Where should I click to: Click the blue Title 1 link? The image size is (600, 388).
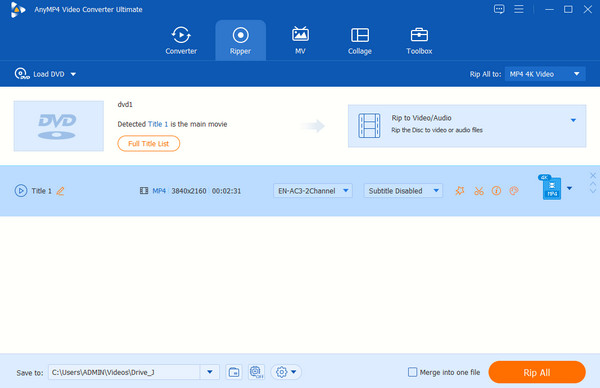(x=158, y=124)
